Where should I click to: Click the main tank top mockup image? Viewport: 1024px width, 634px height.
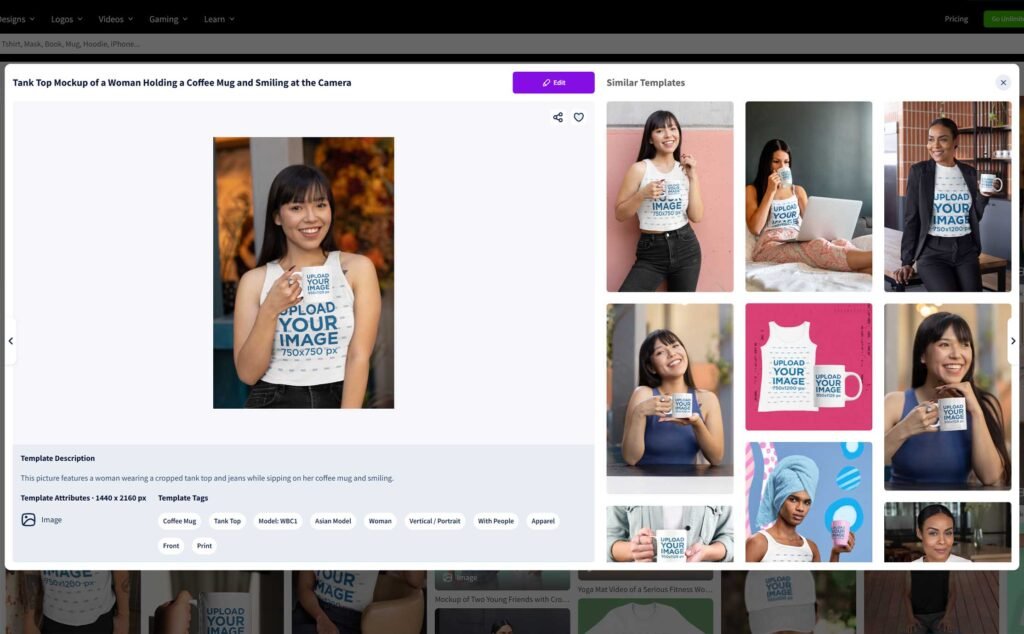pos(303,272)
